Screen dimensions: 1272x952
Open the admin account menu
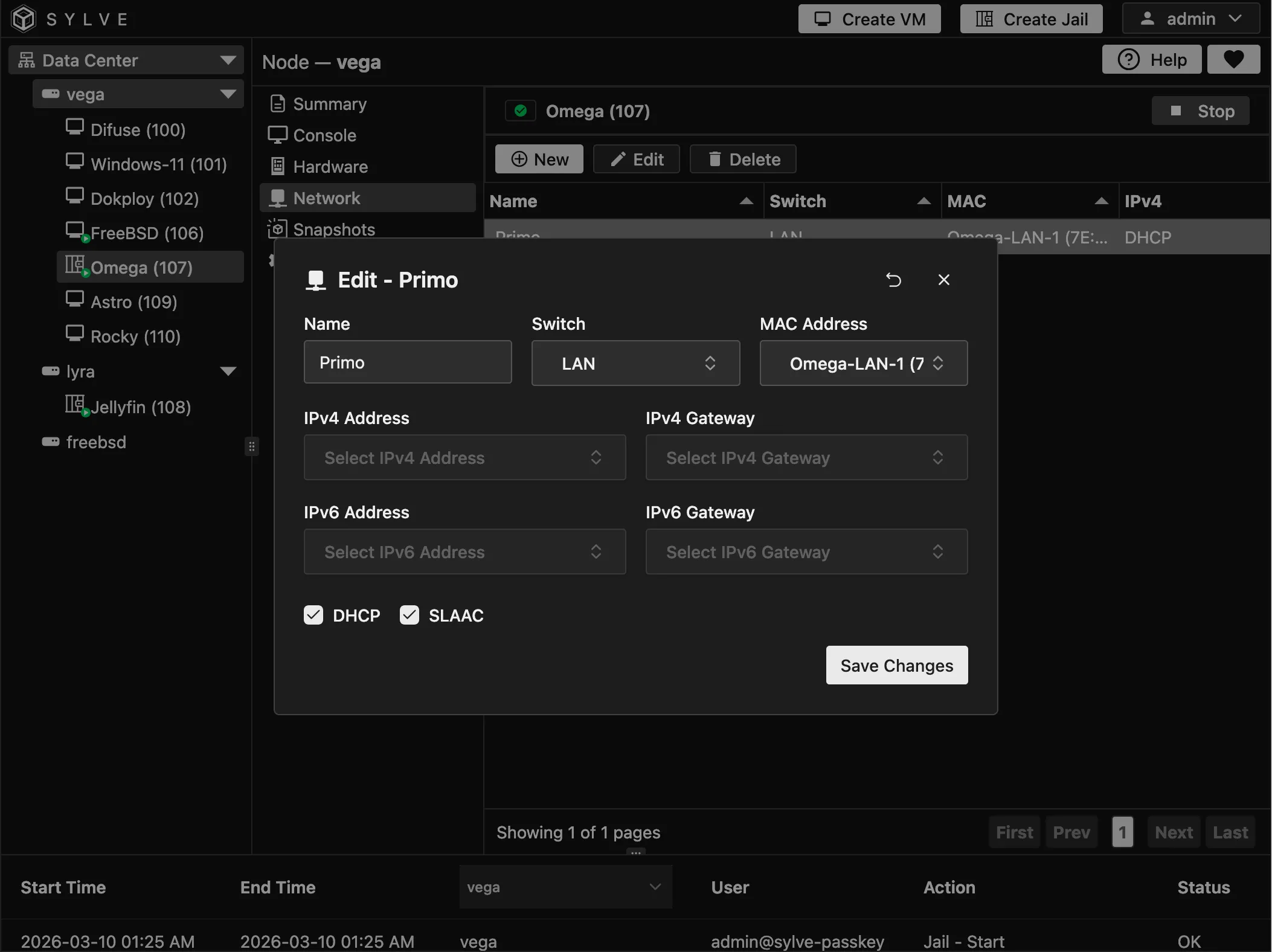click(1190, 18)
